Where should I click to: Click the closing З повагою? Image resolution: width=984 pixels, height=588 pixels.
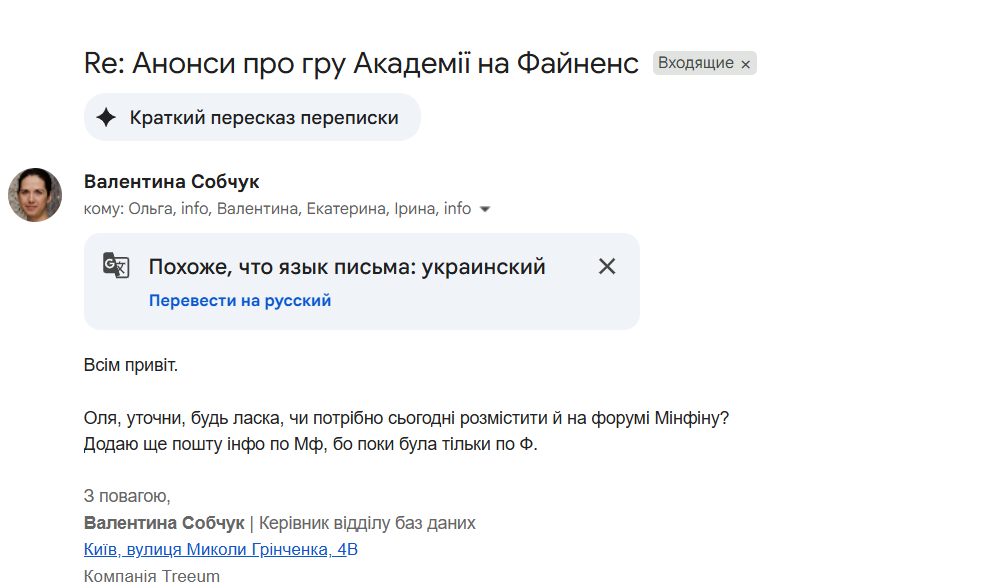[x=127, y=496]
